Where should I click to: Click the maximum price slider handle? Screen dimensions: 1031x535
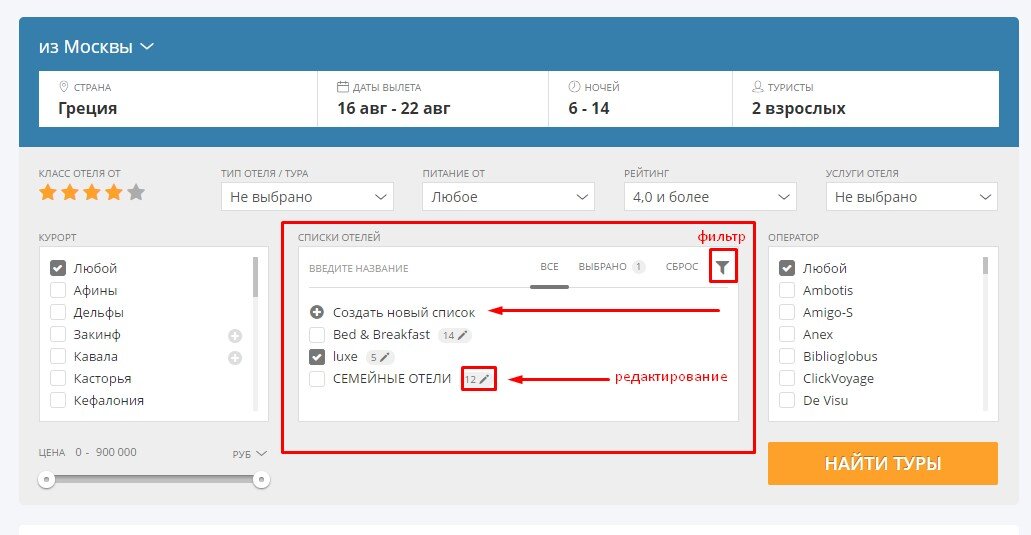(261, 480)
